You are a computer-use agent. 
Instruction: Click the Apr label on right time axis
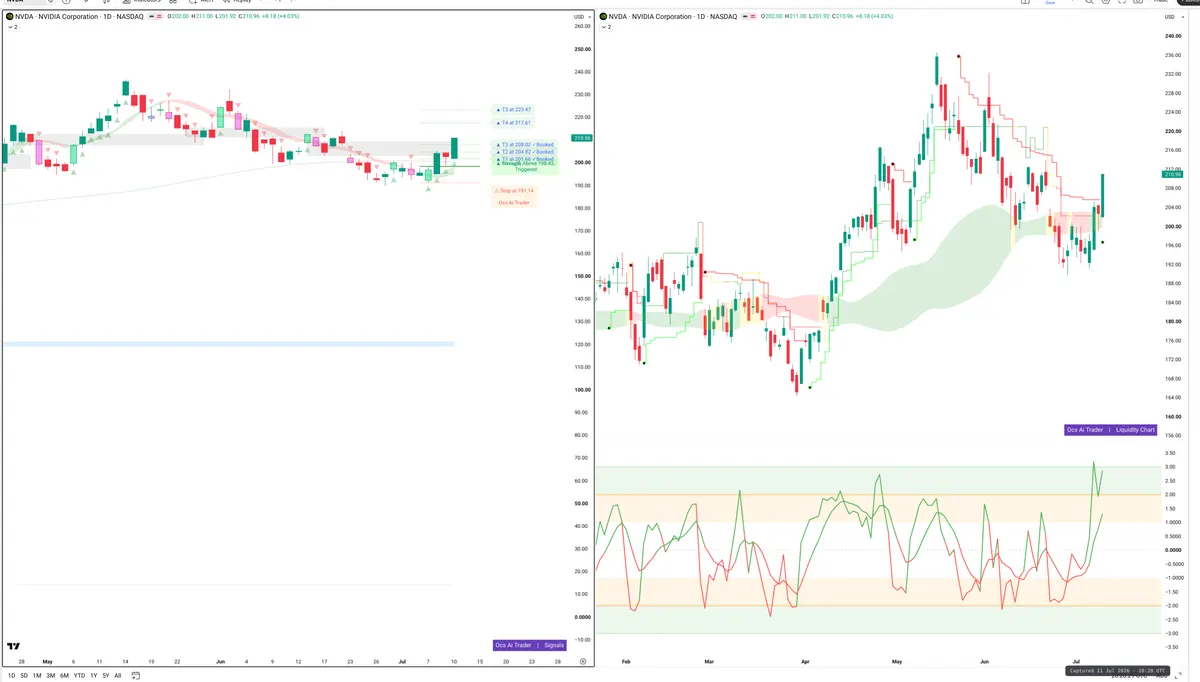[x=805, y=662]
